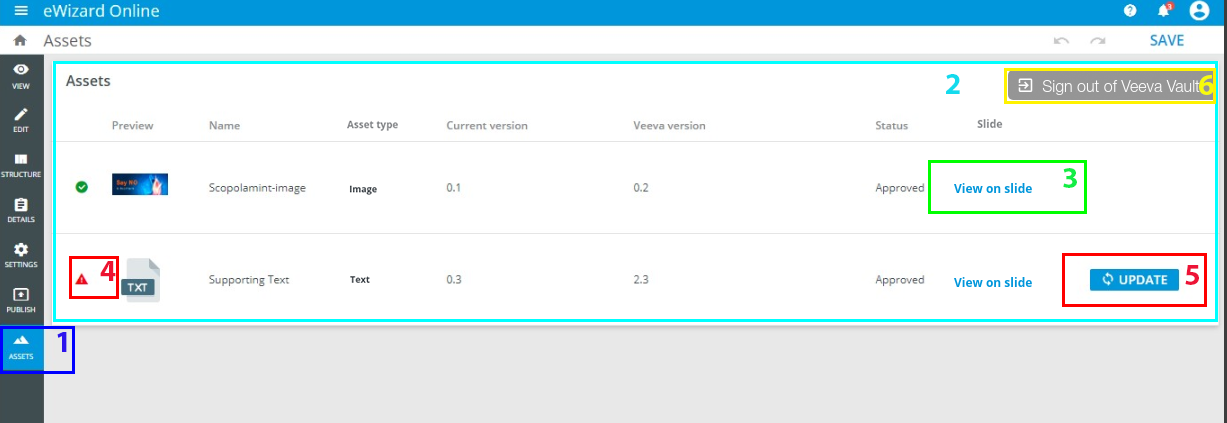This screenshot has height=423, width=1227.
Task: Open the Details panel in the sidebar
Action: coord(21,211)
